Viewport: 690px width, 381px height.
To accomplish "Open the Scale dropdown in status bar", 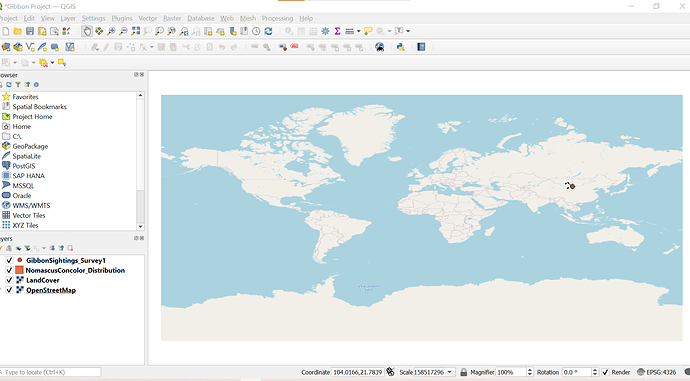I will [x=449, y=372].
